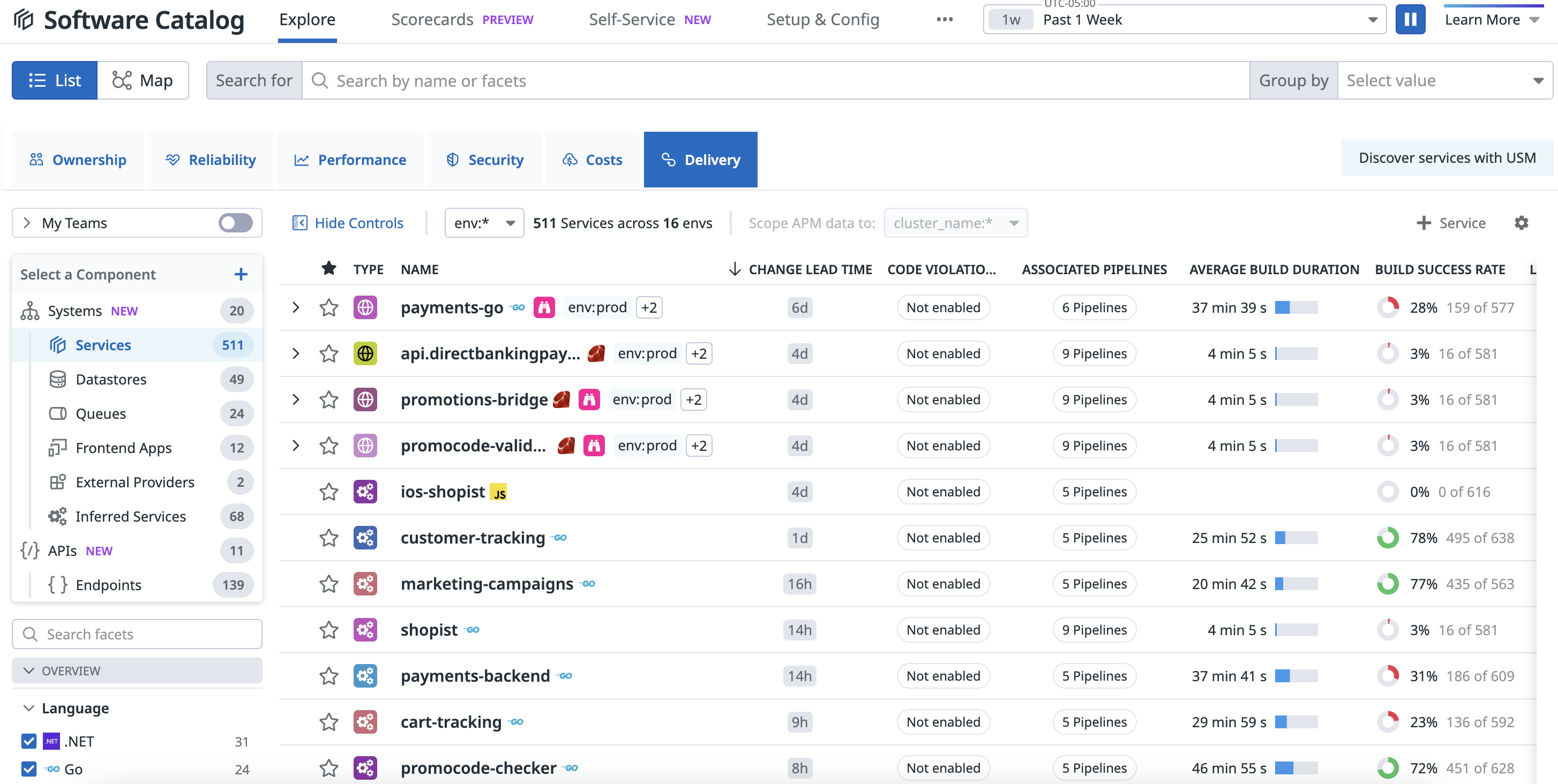This screenshot has height=784, width=1558.
Task: Open the env:* filter dropdown
Action: 483,222
